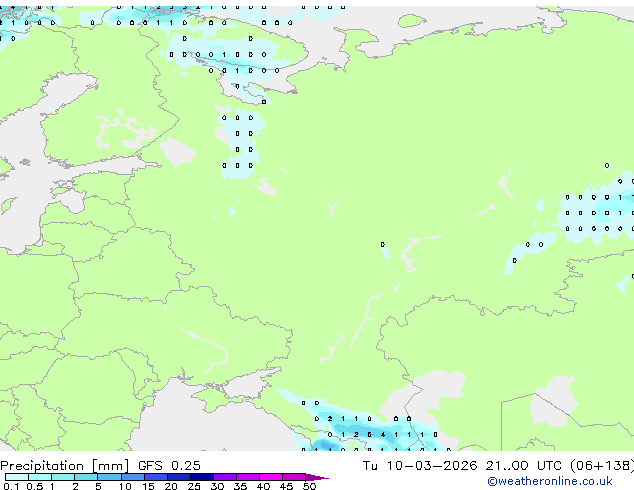Pick the legend swatch between 20 and 25

click(179, 477)
